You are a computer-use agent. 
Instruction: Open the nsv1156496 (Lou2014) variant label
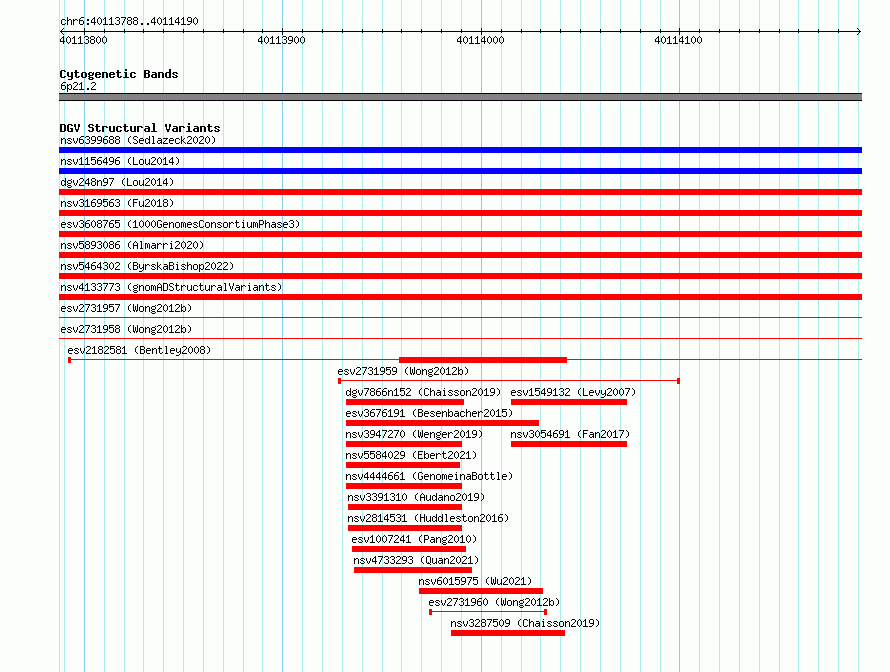click(120, 161)
